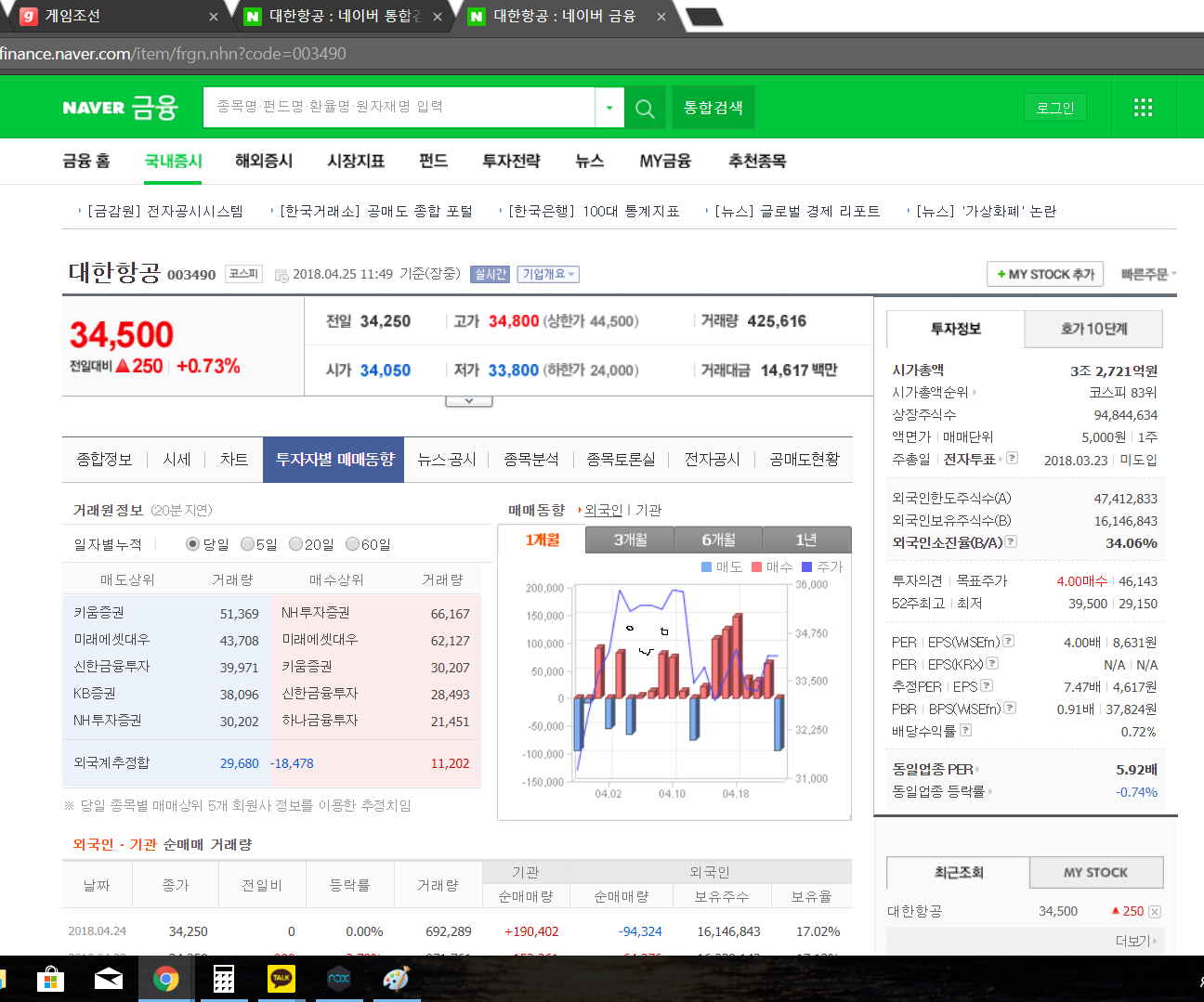Select the 20일 cumulative radio option
This screenshot has width=1204, height=1002.
(x=295, y=544)
